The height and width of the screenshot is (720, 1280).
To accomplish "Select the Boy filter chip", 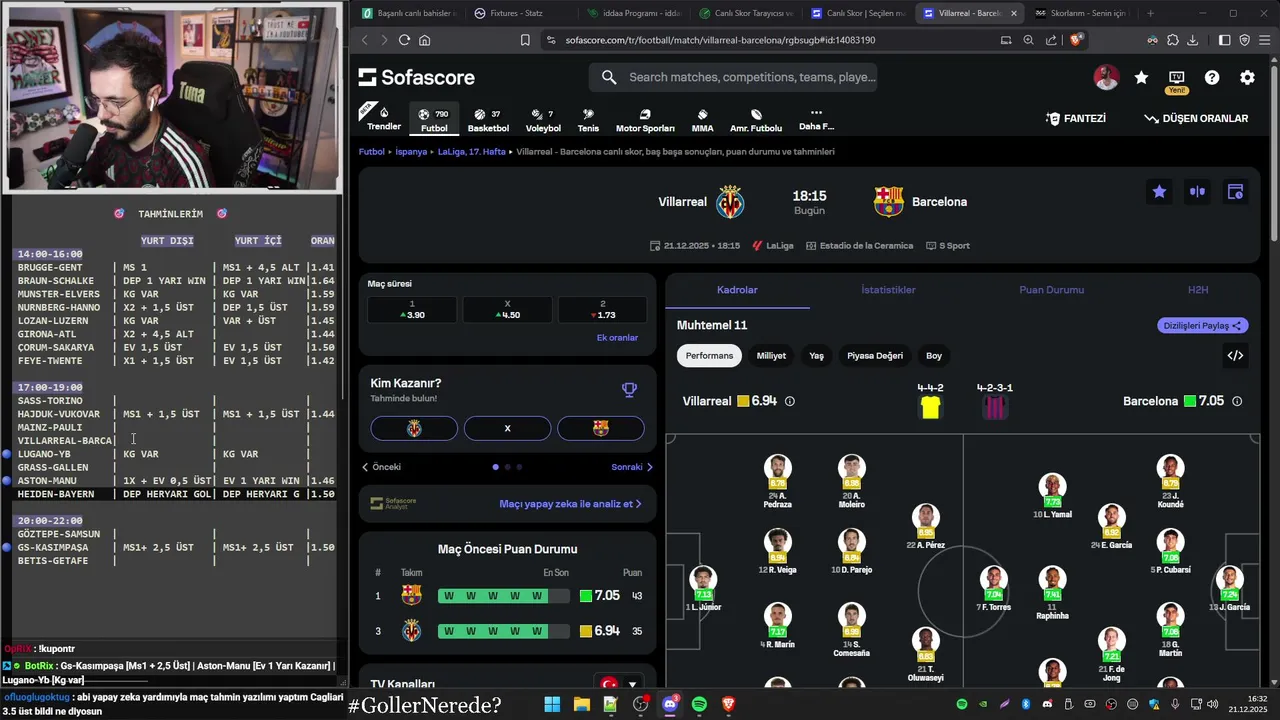I will [934, 355].
